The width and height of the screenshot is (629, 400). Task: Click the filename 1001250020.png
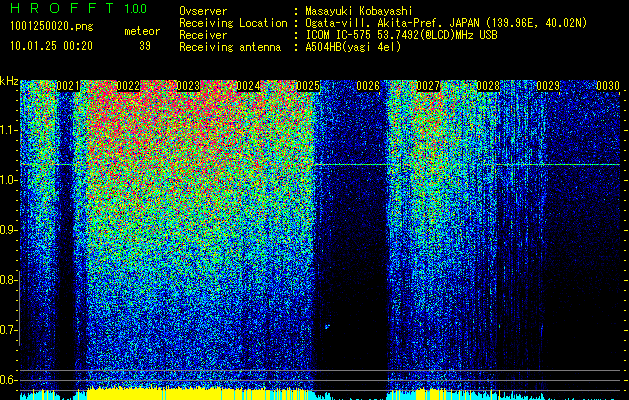pyautogui.click(x=52, y=26)
